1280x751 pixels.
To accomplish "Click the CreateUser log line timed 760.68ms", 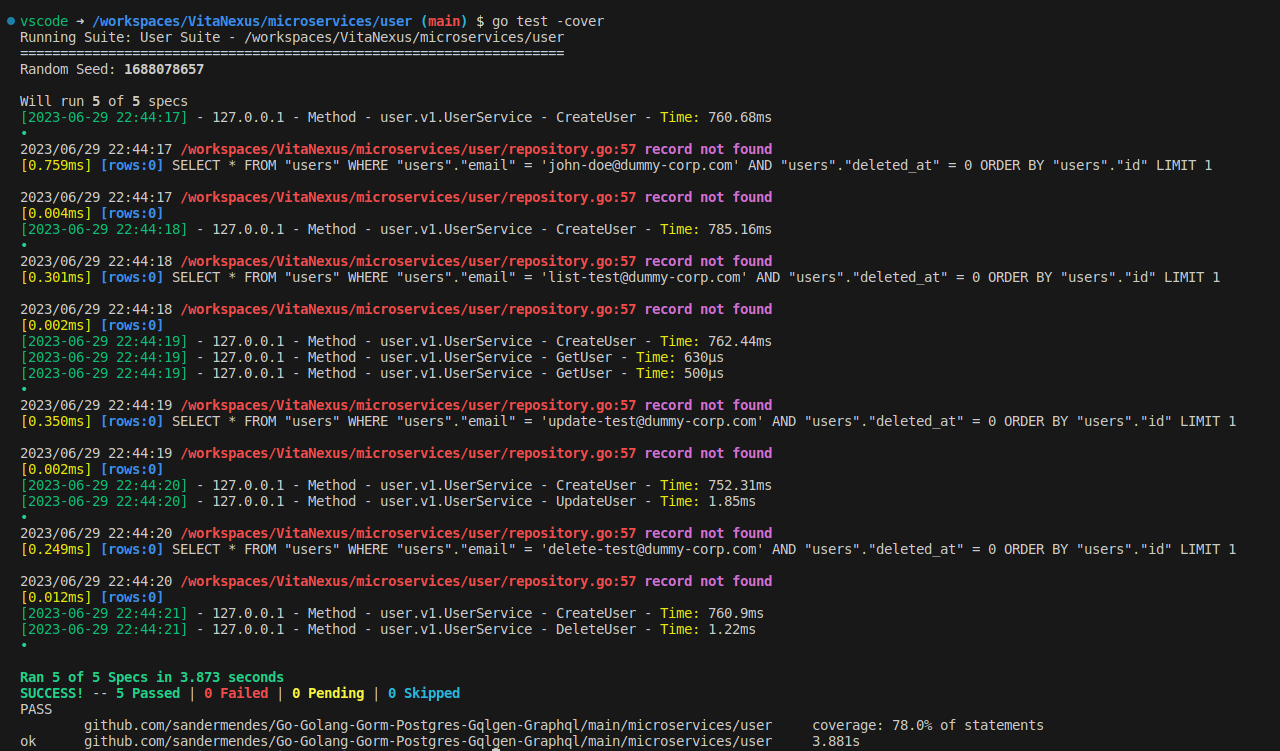I will pos(396,117).
